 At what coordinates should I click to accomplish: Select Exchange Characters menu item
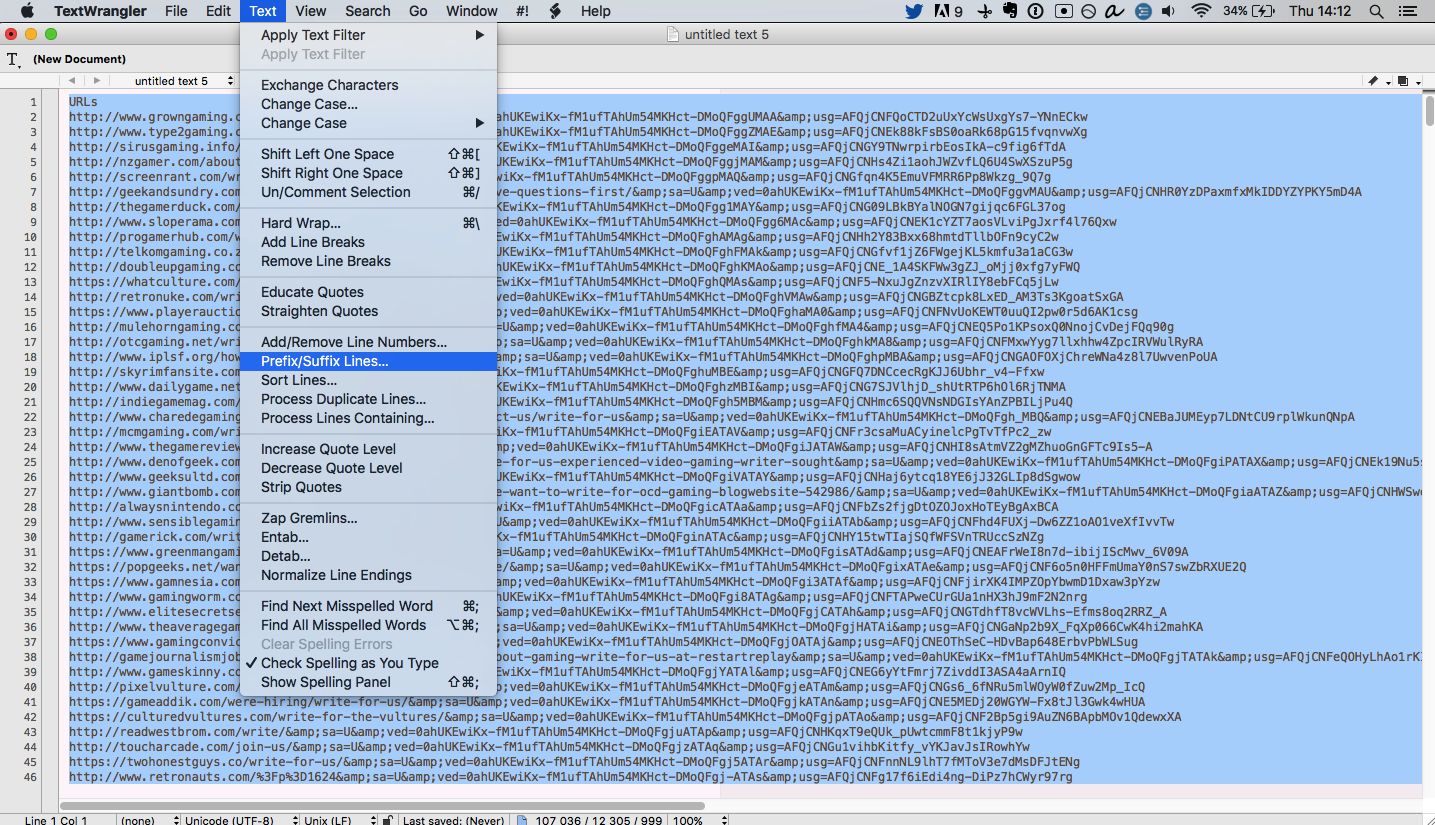(368, 85)
